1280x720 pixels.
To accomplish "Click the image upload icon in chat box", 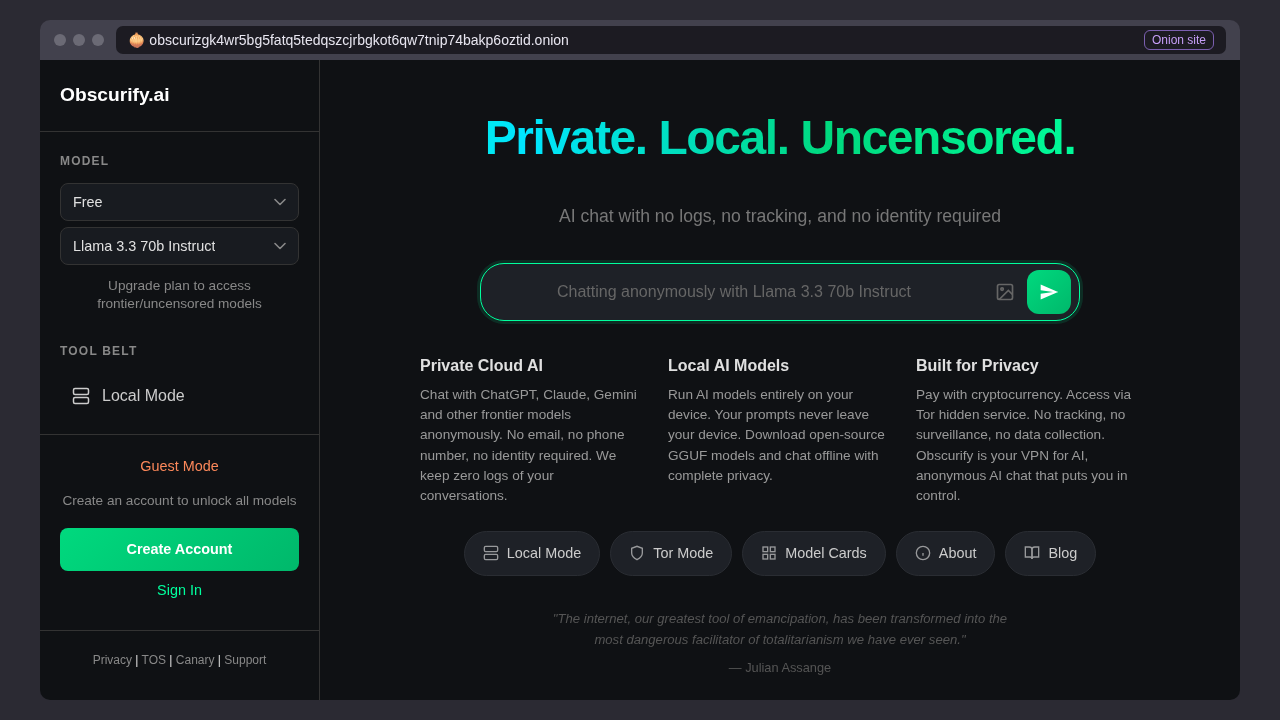I will 1005,292.
